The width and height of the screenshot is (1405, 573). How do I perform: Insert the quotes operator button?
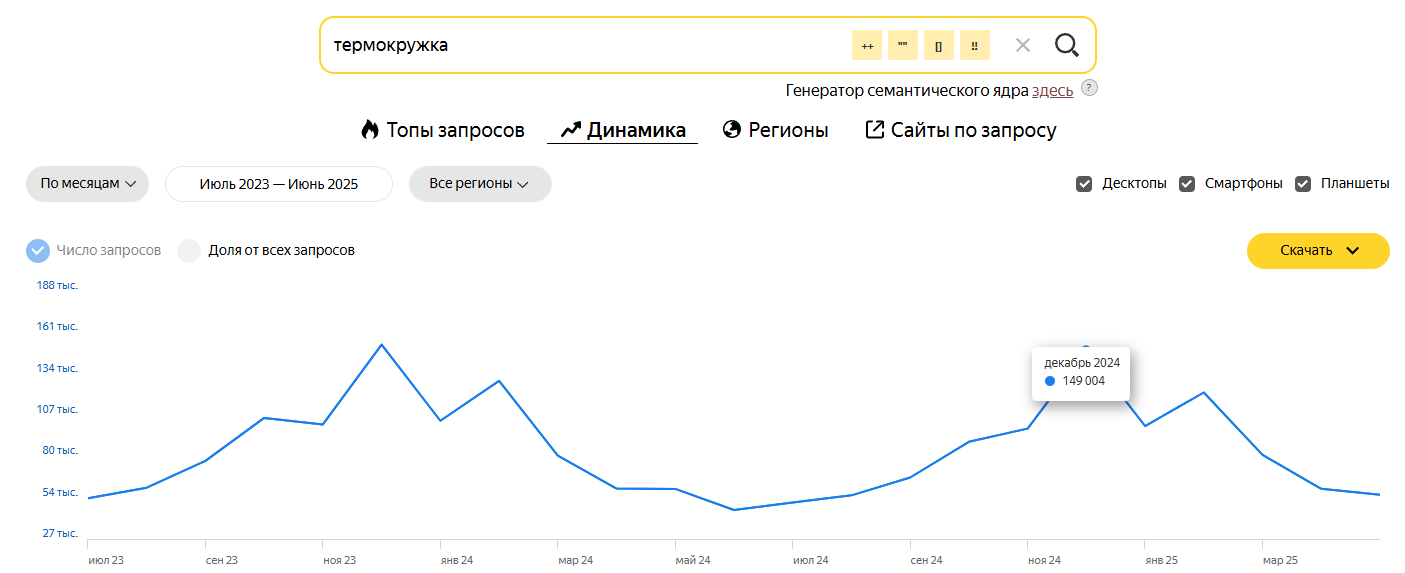pos(903,45)
